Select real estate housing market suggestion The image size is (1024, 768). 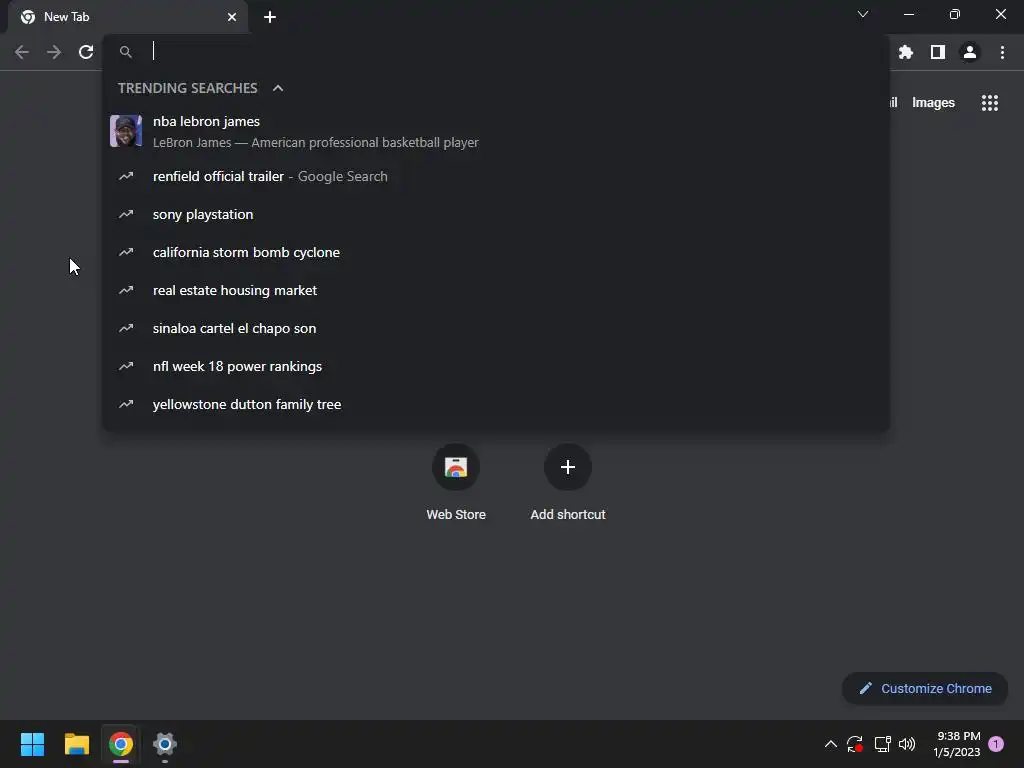tap(496, 290)
